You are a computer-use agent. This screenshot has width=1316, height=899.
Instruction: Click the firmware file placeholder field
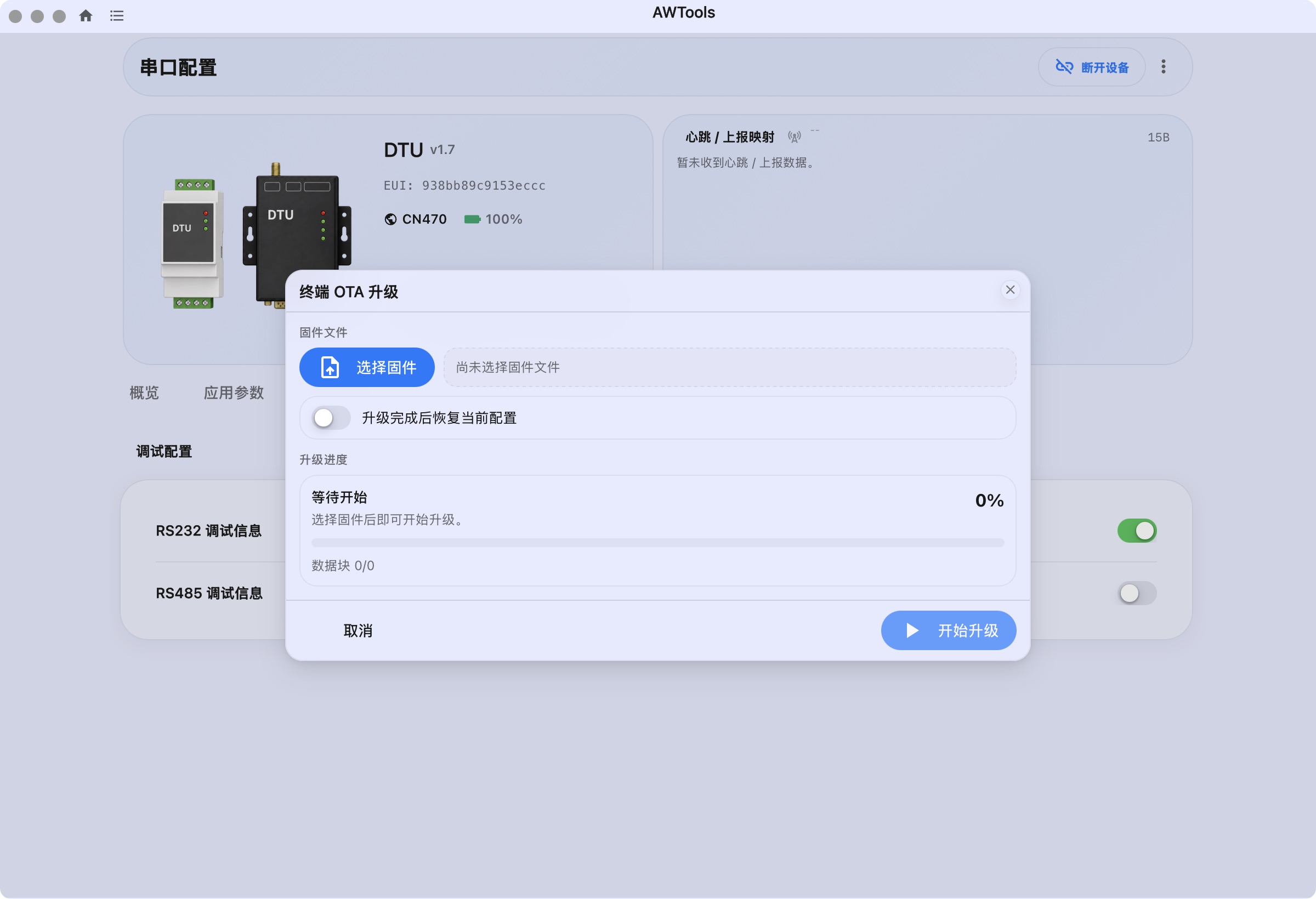tap(729, 367)
